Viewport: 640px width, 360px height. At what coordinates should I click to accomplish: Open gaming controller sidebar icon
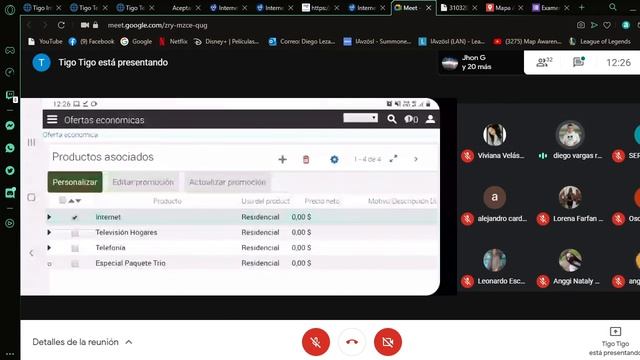[10, 50]
